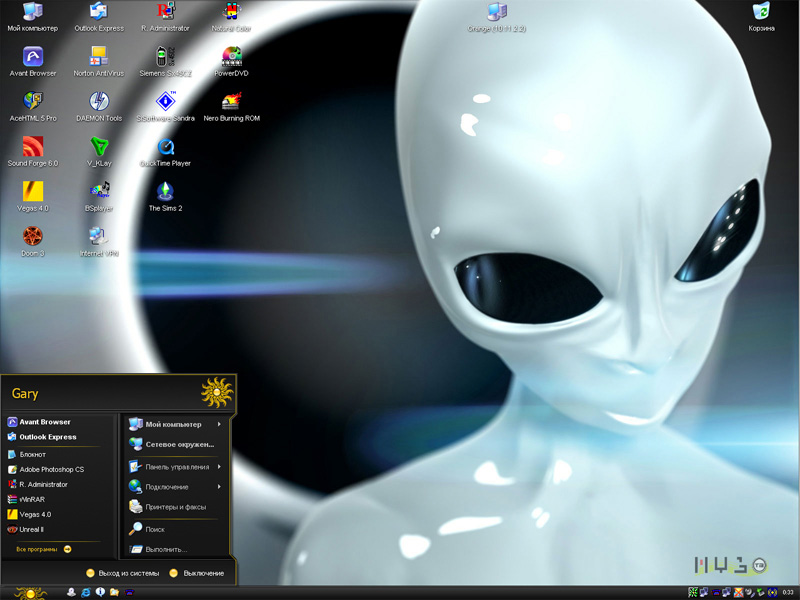Select Поиск in the Start menu
The width and height of the screenshot is (800, 600).
(154, 529)
